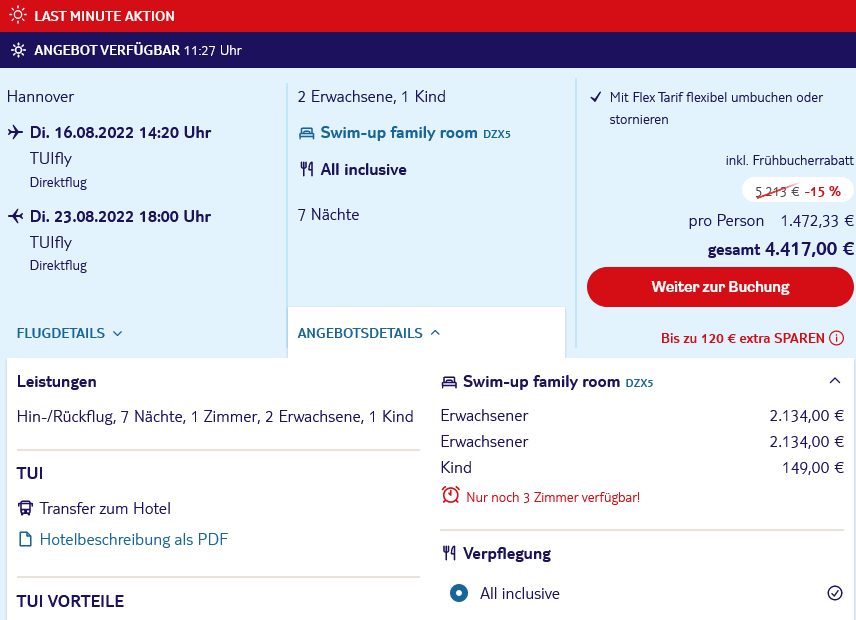The height and width of the screenshot is (620, 856).
Task: Click the sun icon beside Last Minute Aktion
Action: [18, 15]
